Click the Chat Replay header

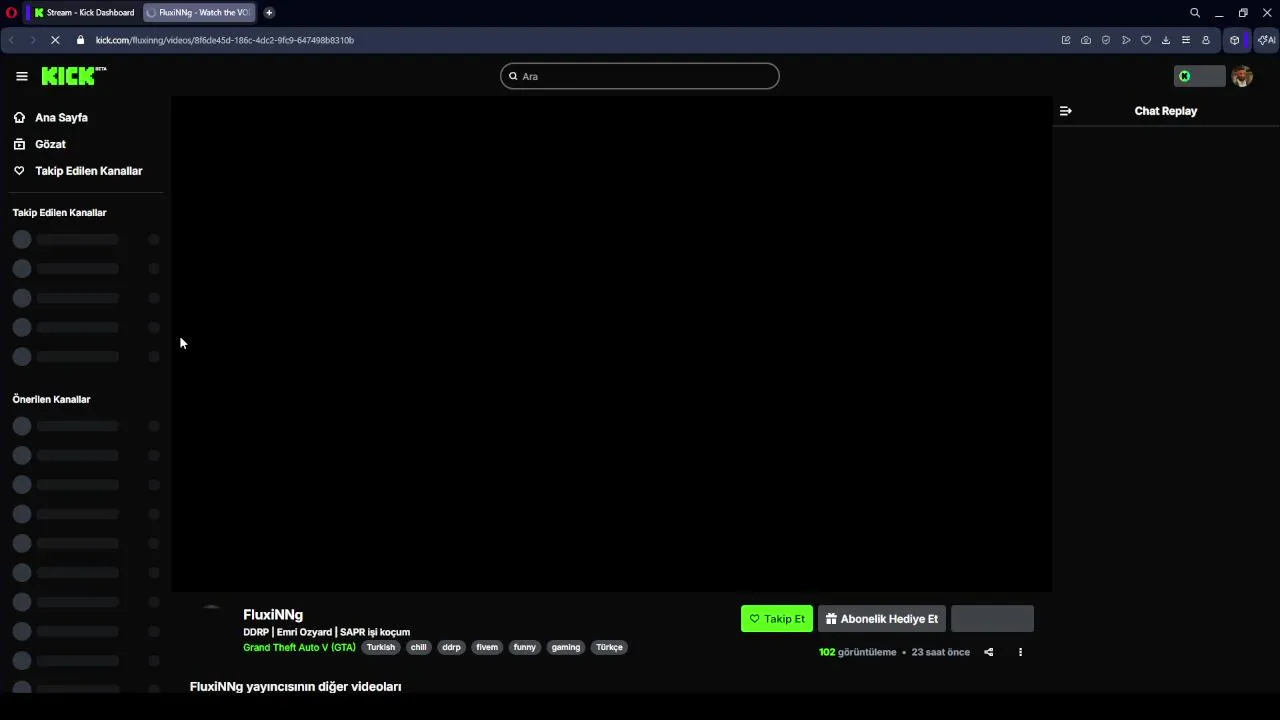(1166, 111)
